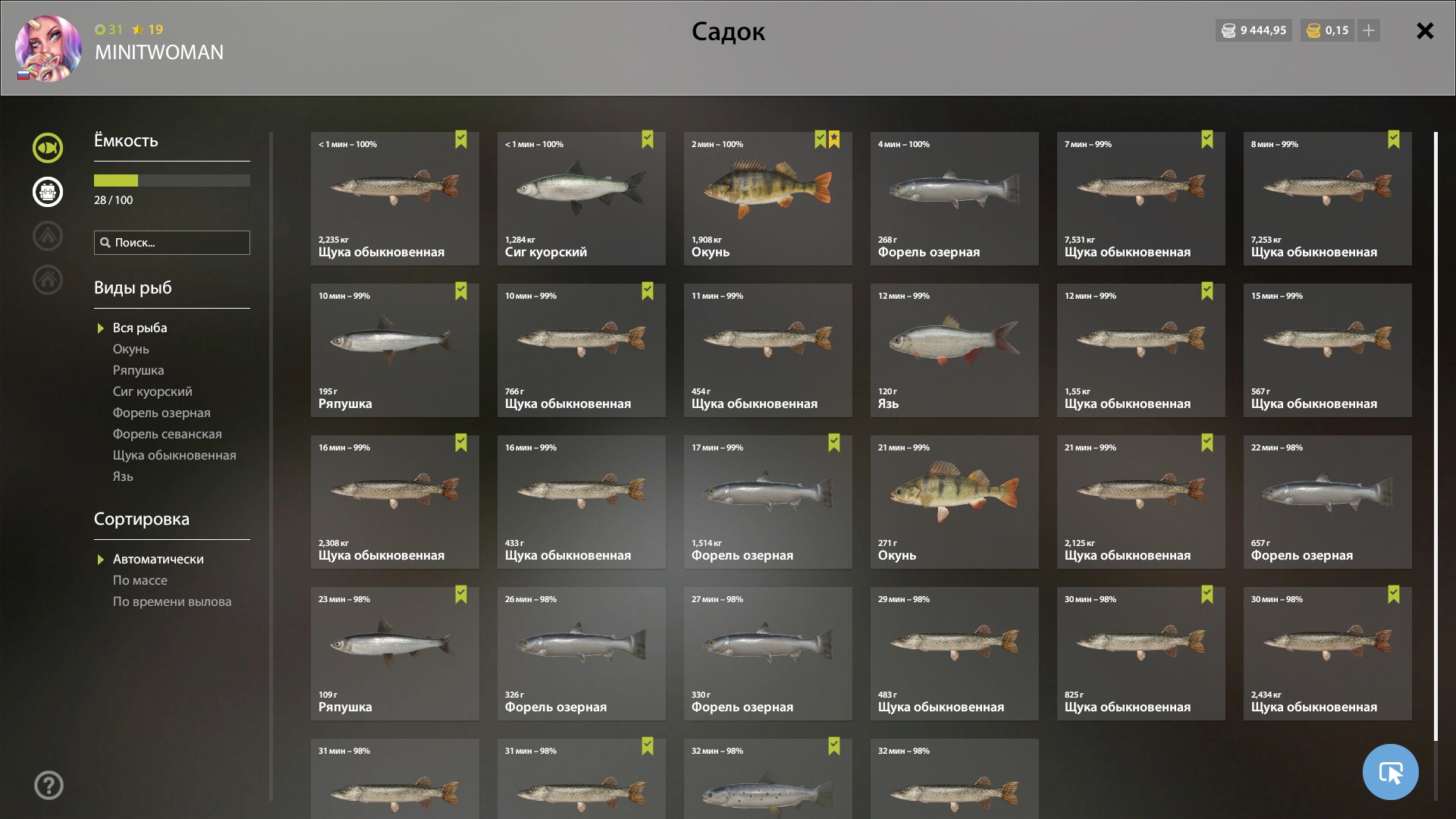Toggle the star marker on Окунь 1,908 кг

[834, 140]
